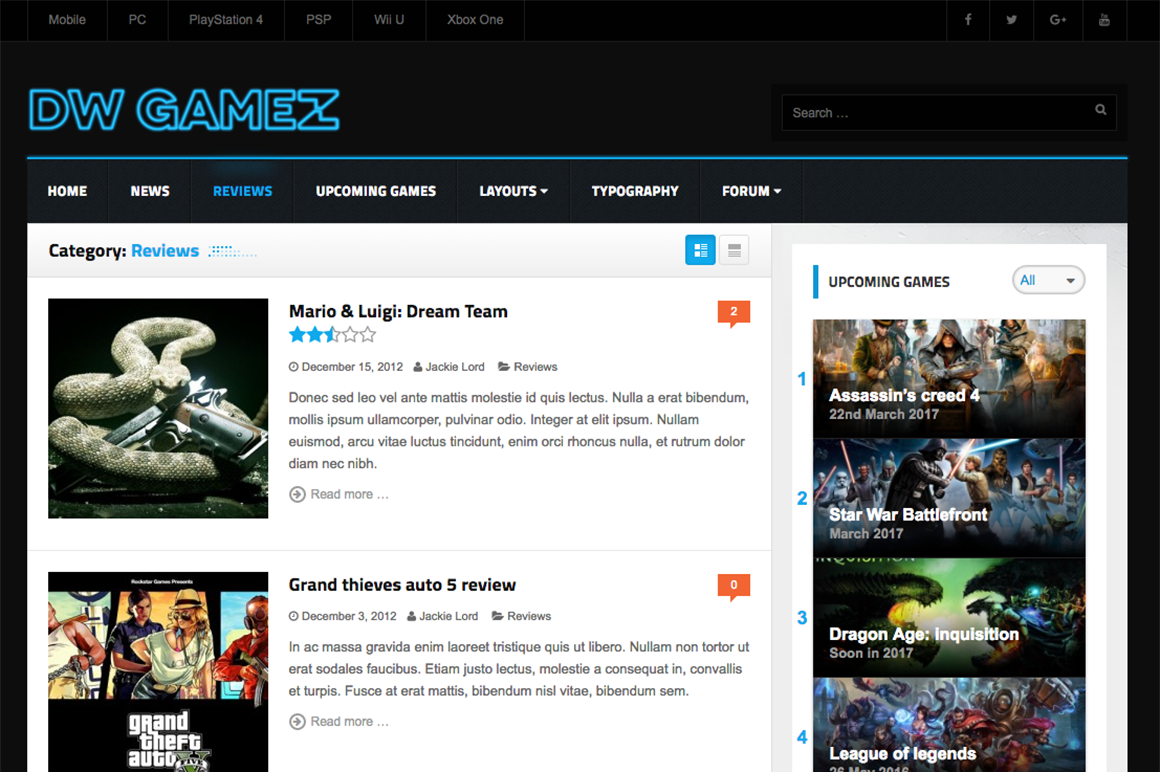Viewport: 1160px width, 772px height.
Task: Select the PlayStation 4 platform link
Action: point(226,20)
